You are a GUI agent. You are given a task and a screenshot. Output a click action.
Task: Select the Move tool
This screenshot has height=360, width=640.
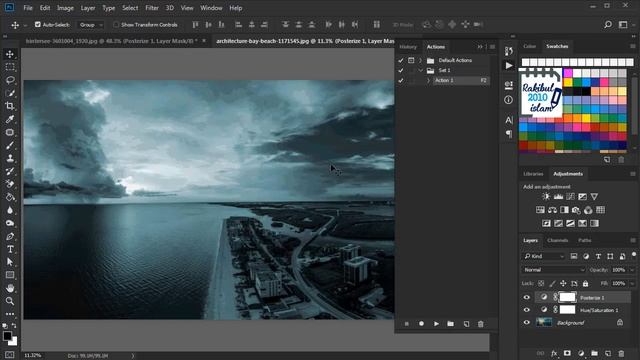click(x=10, y=54)
